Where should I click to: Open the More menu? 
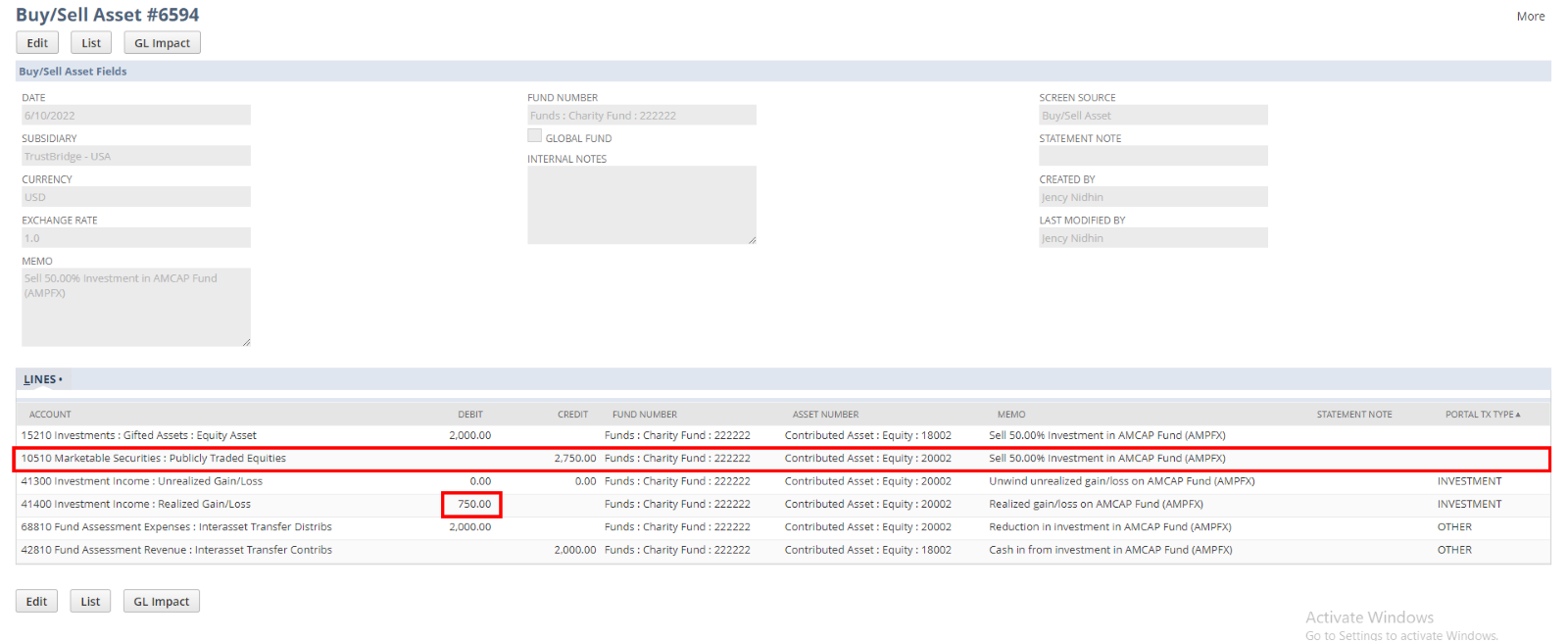click(1530, 17)
